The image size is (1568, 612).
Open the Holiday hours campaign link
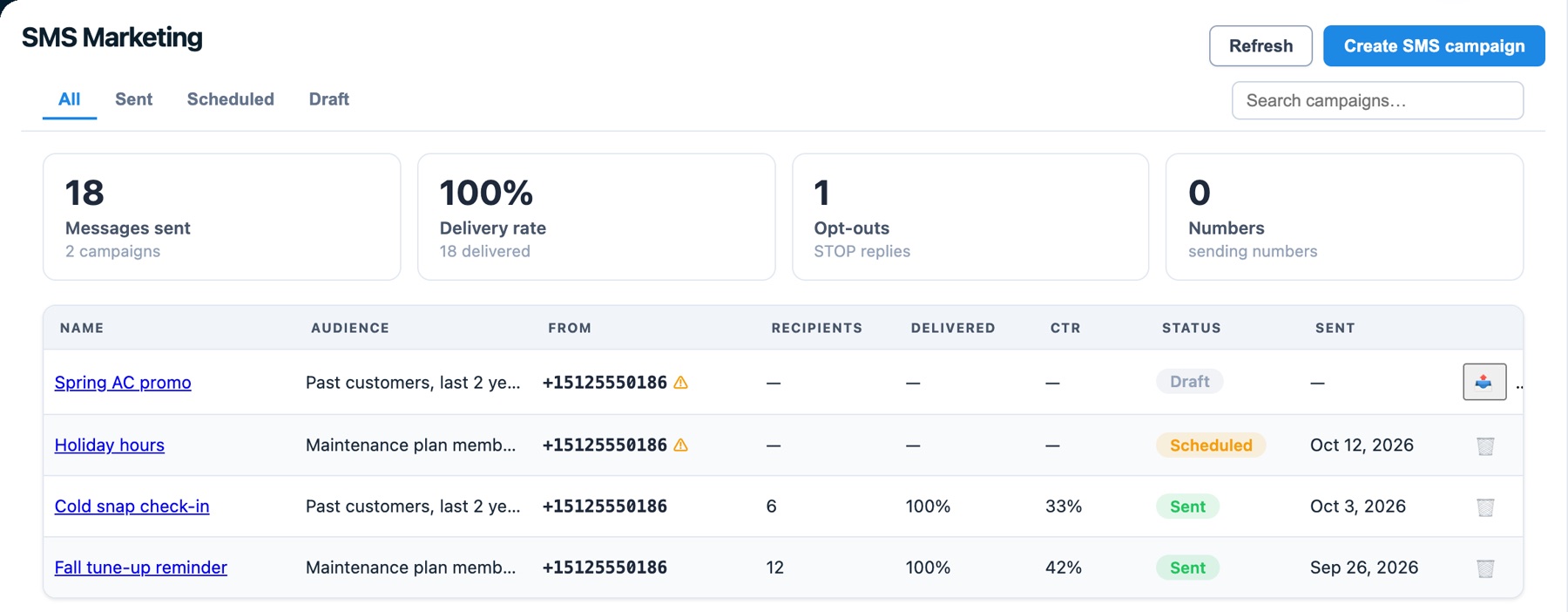point(110,445)
